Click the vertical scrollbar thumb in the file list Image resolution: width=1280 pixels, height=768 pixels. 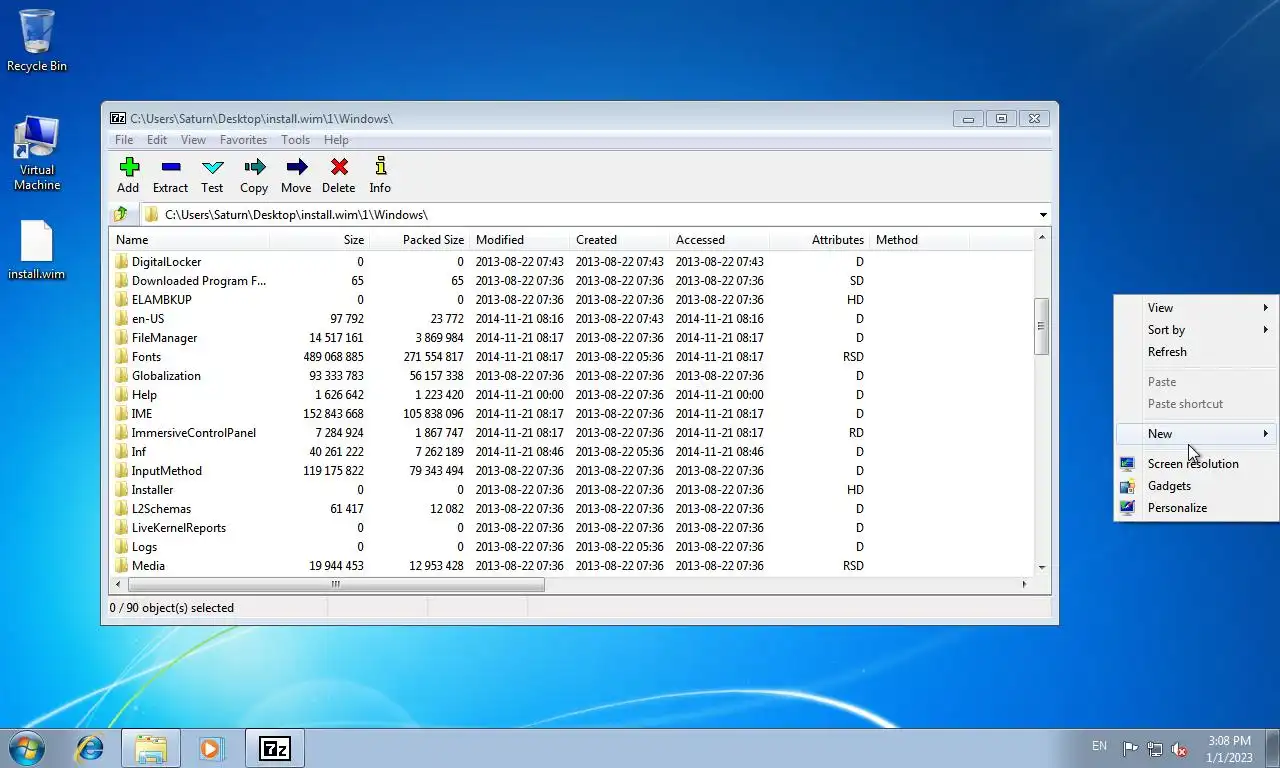(x=1041, y=326)
